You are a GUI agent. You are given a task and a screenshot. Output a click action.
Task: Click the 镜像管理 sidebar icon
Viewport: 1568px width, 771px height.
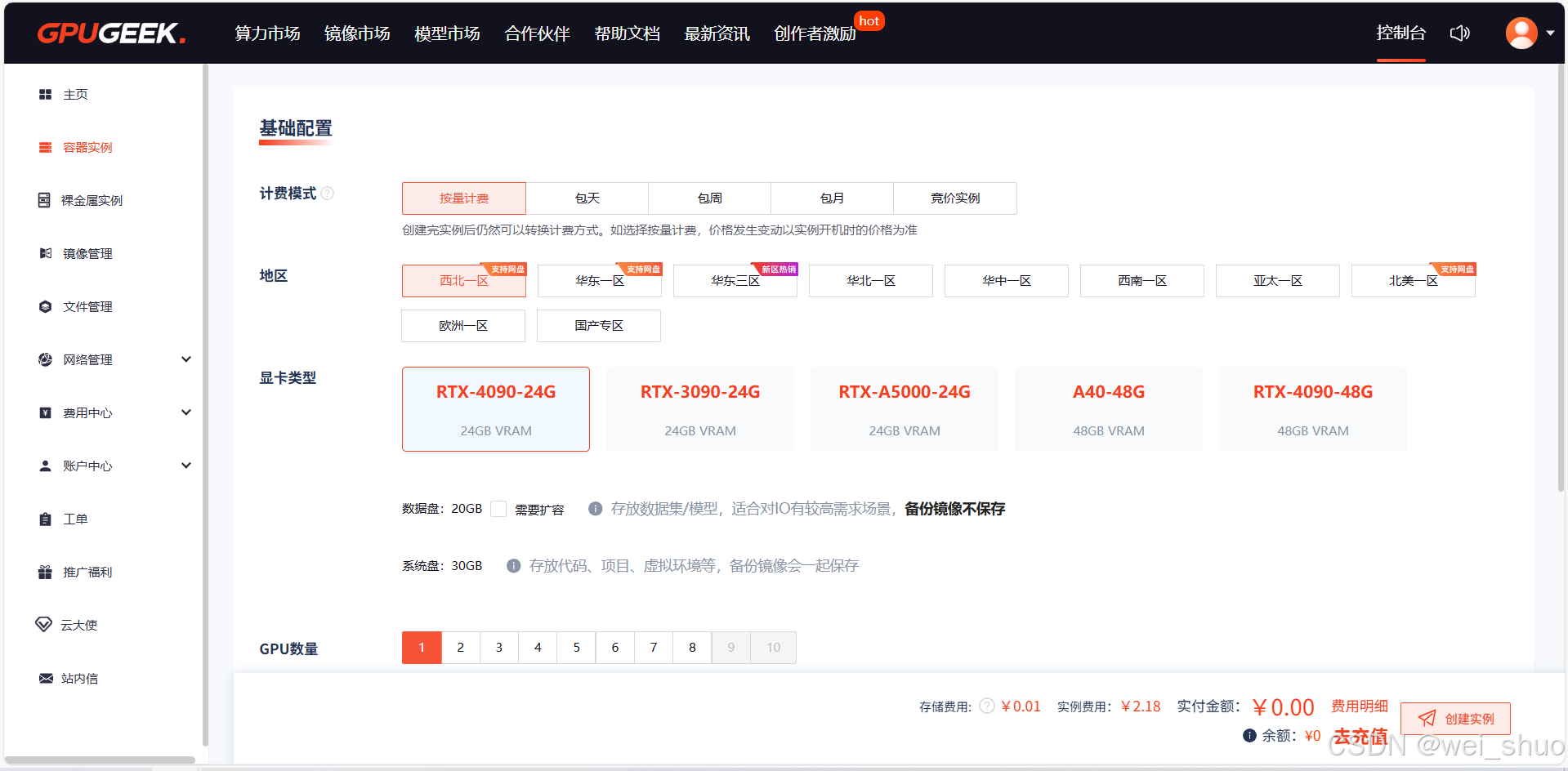(46, 254)
